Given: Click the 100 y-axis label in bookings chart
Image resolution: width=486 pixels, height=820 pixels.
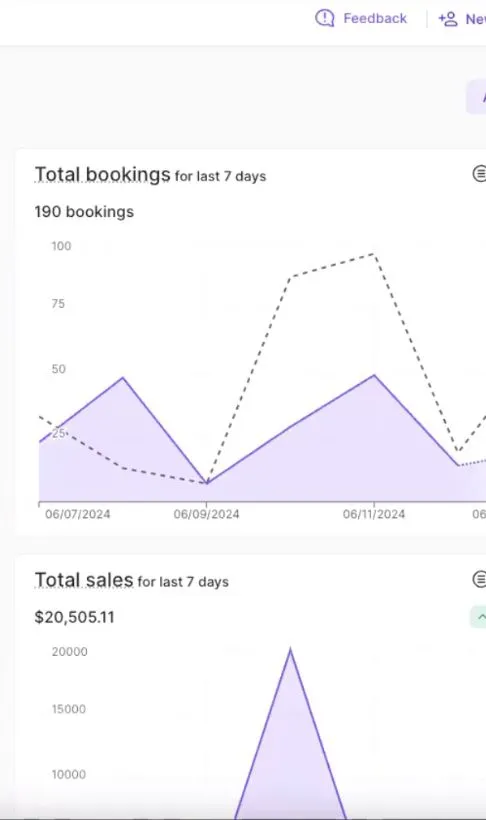Looking at the screenshot, I should pyautogui.click(x=61, y=246).
